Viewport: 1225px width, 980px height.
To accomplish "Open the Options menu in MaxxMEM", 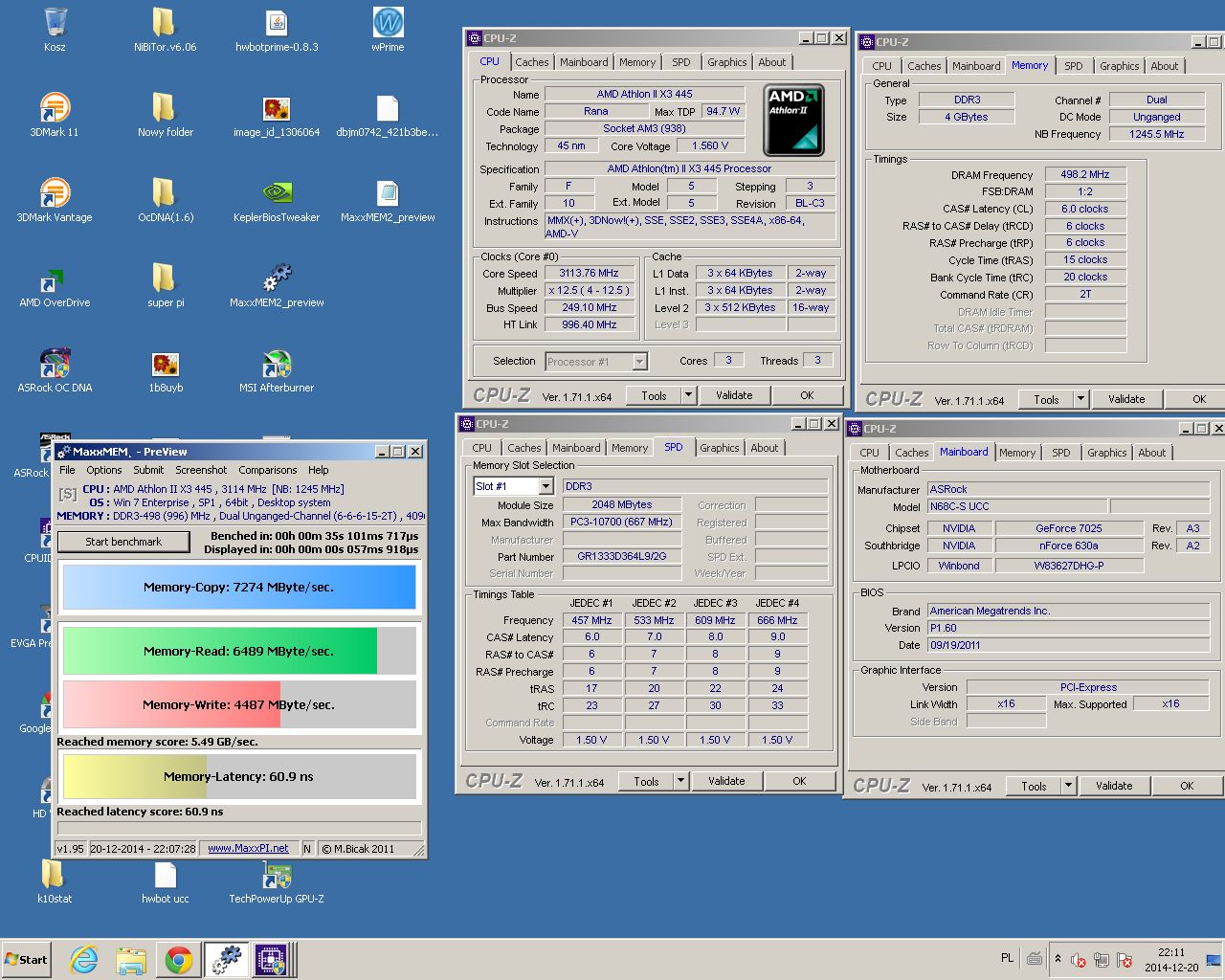I will (104, 470).
